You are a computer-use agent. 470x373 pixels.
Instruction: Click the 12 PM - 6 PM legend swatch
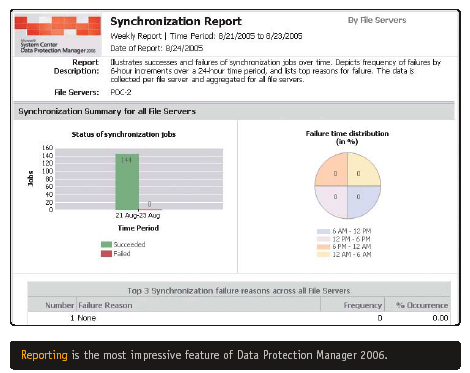(323, 239)
